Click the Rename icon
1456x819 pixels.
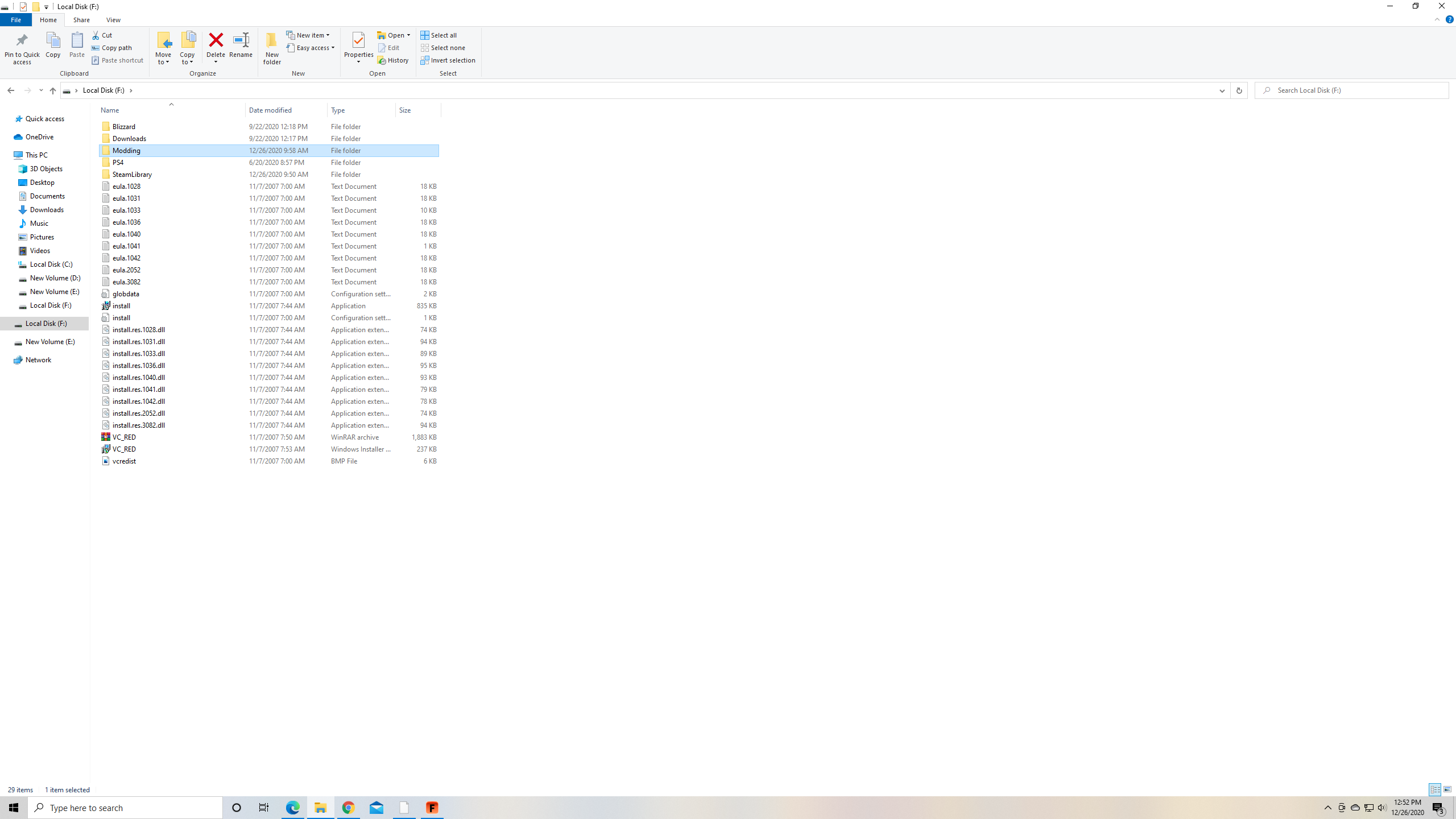[x=241, y=40]
